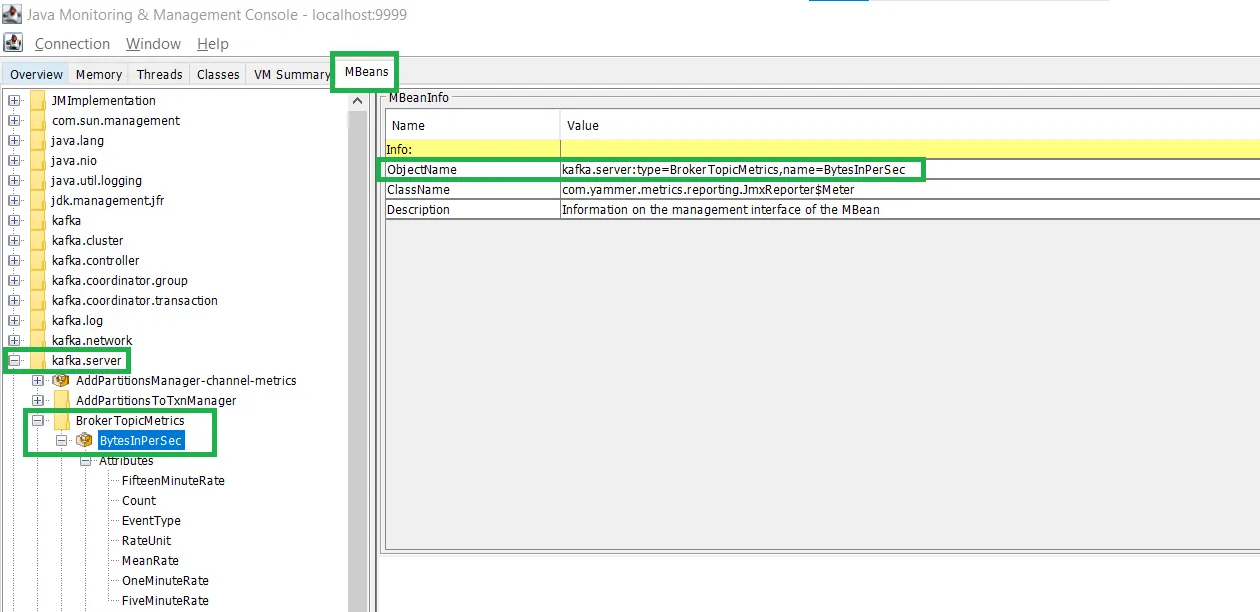Click the JMImplementation folder icon
Image resolution: width=1260 pixels, height=612 pixels.
point(38,101)
